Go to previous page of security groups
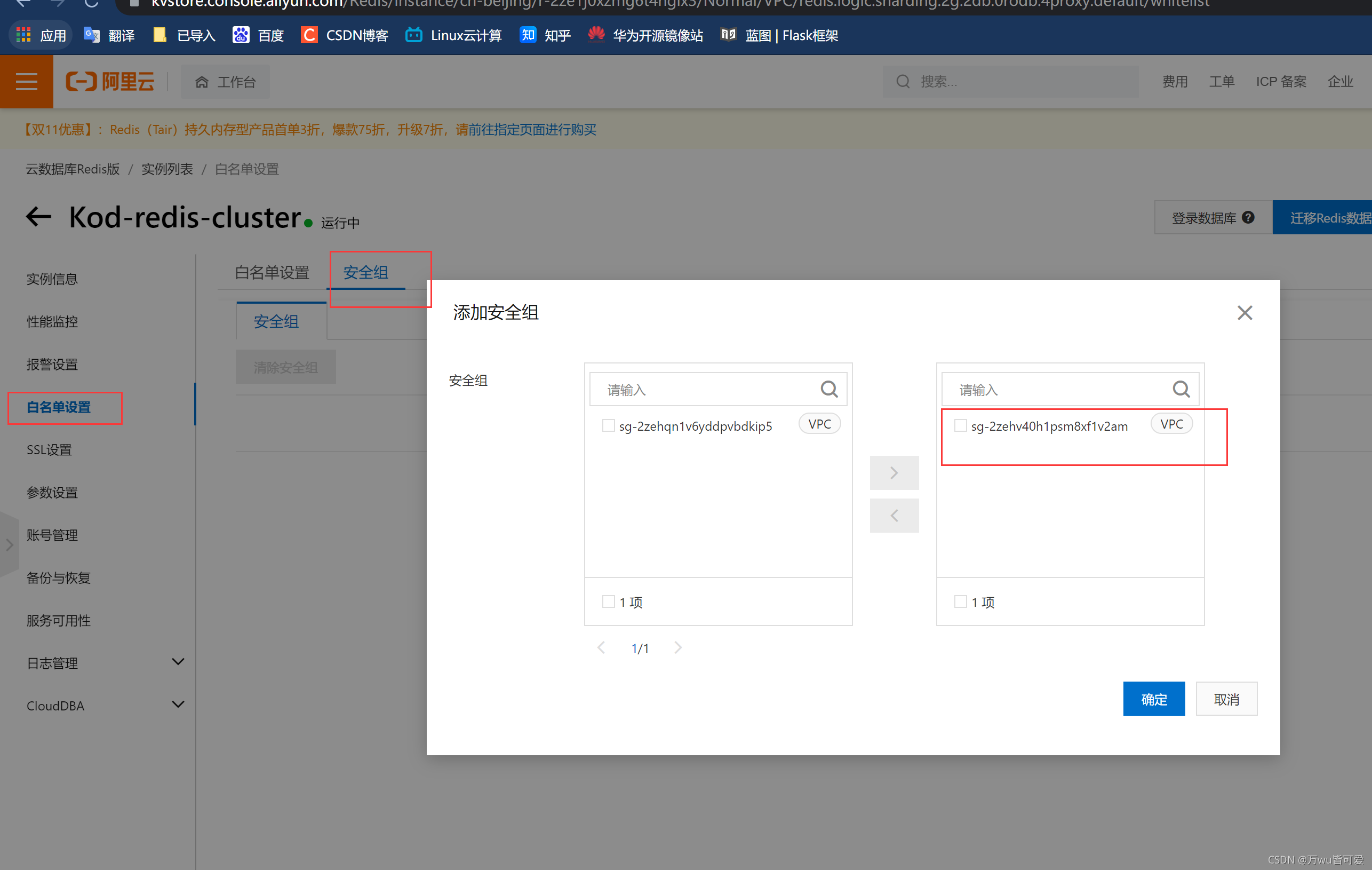The height and width of the screenshot is (870, 1372). click(601, 647)
